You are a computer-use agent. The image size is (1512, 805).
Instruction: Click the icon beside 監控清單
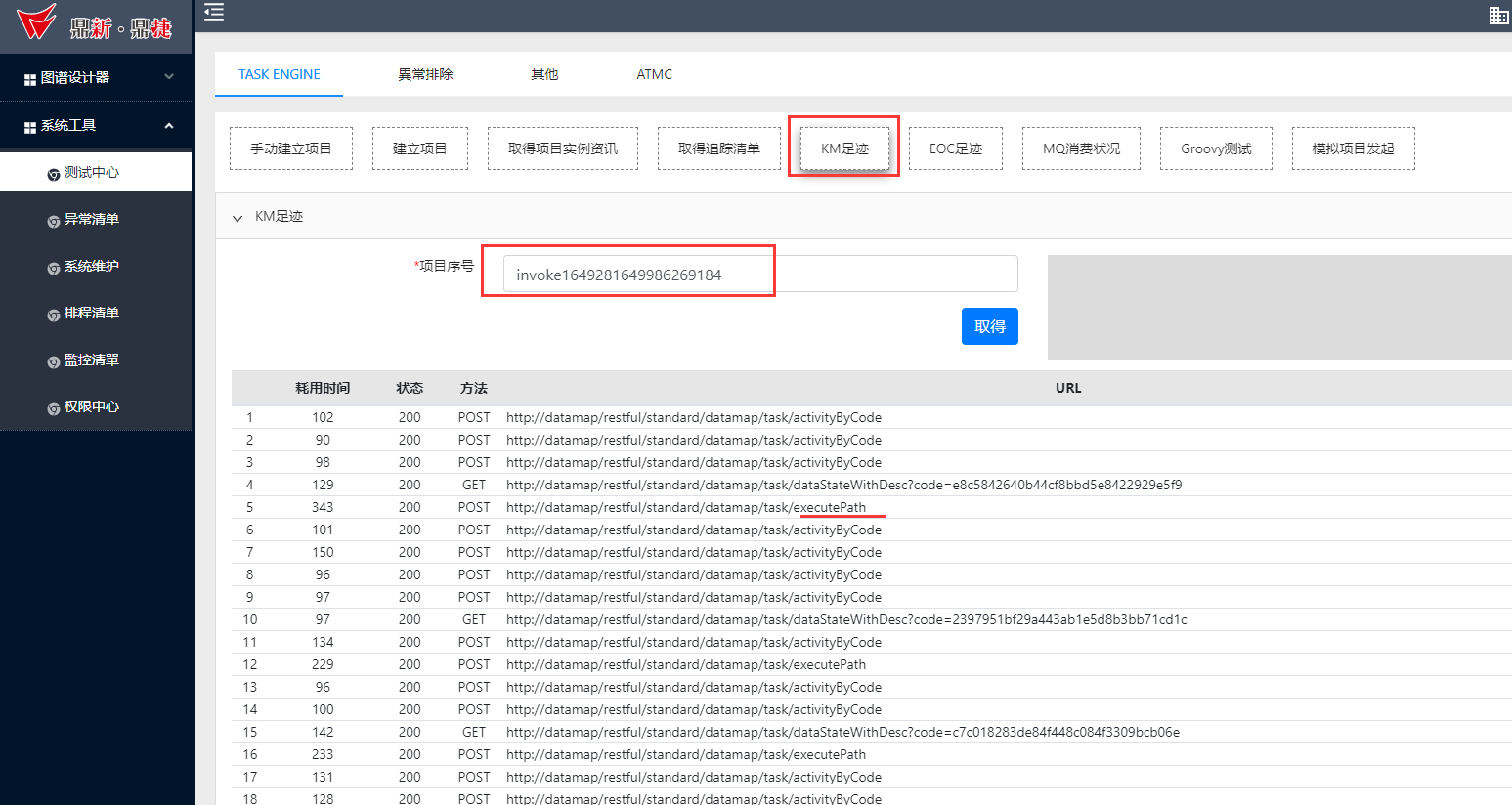click(54, 361)
